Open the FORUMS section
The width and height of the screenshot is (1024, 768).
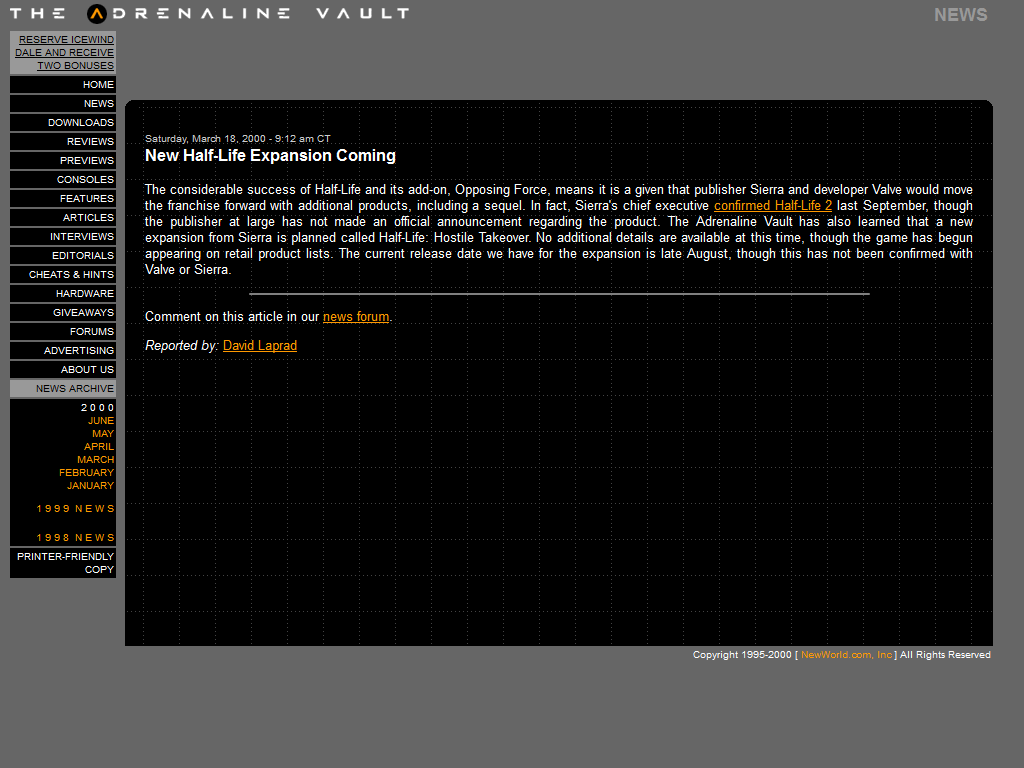[63, 331]
